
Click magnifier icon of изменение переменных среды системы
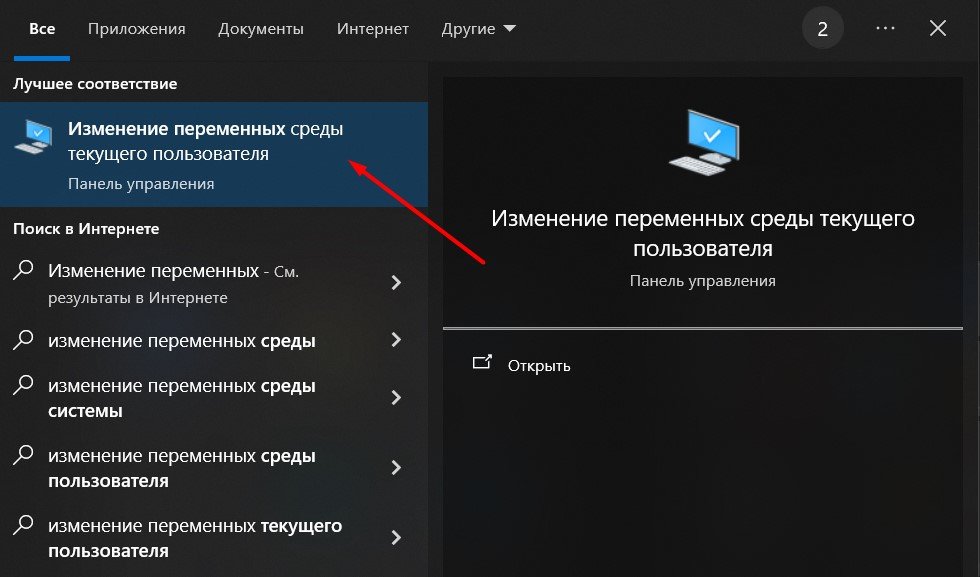click(23, 384)
